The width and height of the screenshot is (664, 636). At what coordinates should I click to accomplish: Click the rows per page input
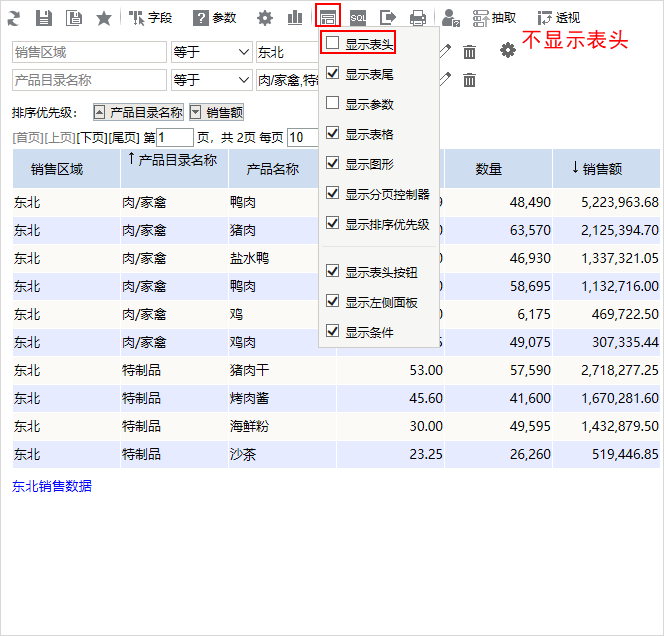coord(303,138)
